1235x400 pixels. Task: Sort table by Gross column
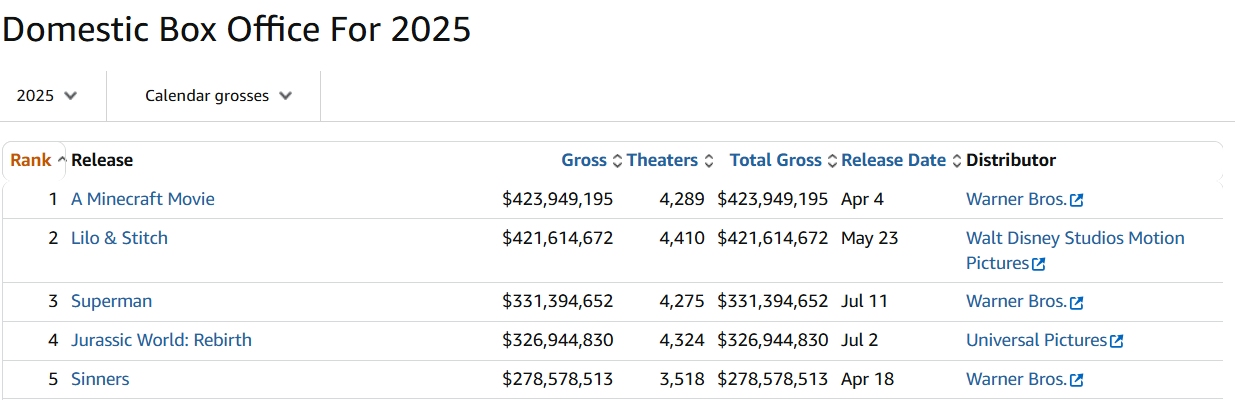tap(584, 160)
